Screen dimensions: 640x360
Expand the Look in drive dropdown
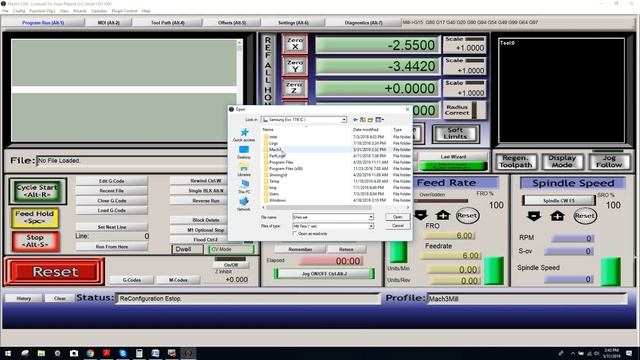(x=344, y=120)
